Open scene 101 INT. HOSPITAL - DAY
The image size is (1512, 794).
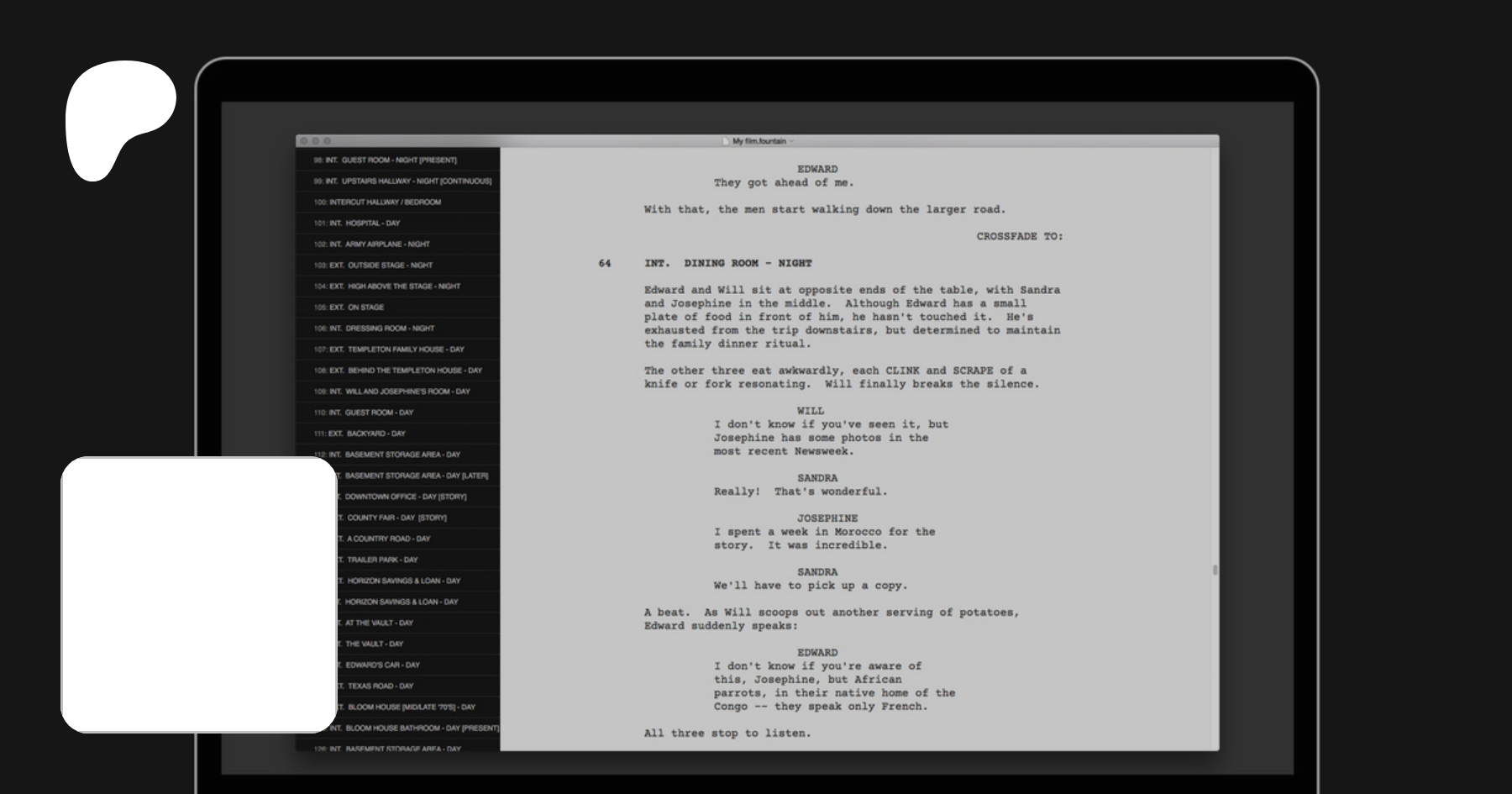[x=397, y=223]
